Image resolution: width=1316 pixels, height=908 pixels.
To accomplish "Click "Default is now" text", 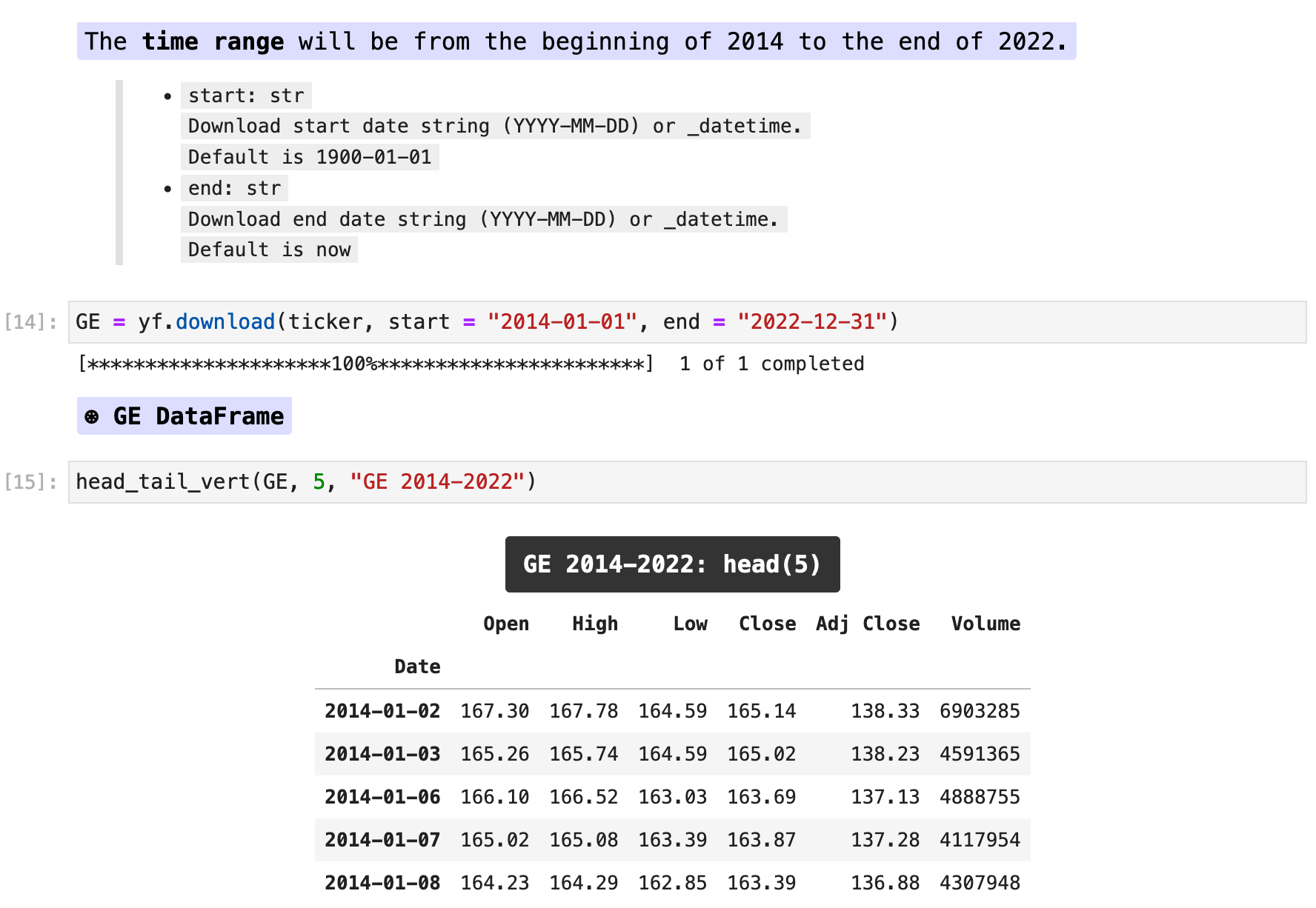I will coord(269,250).
